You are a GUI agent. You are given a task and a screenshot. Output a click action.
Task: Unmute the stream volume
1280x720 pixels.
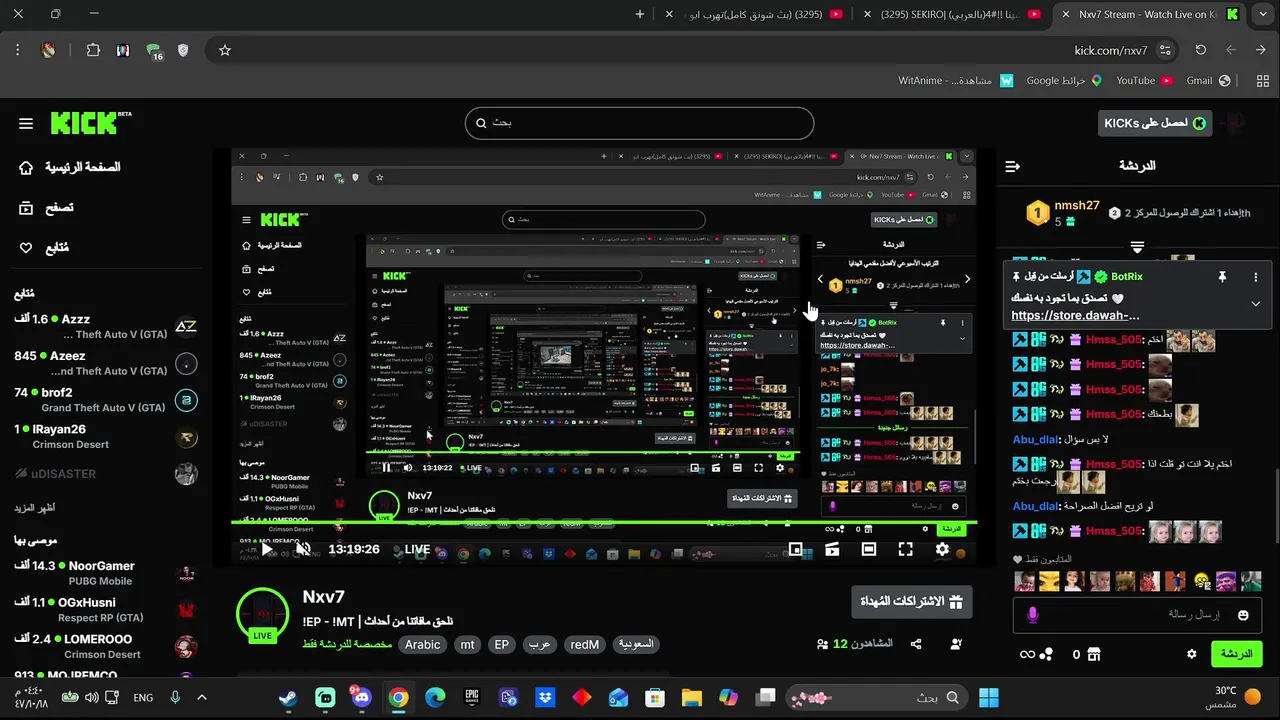click(303, 549)
